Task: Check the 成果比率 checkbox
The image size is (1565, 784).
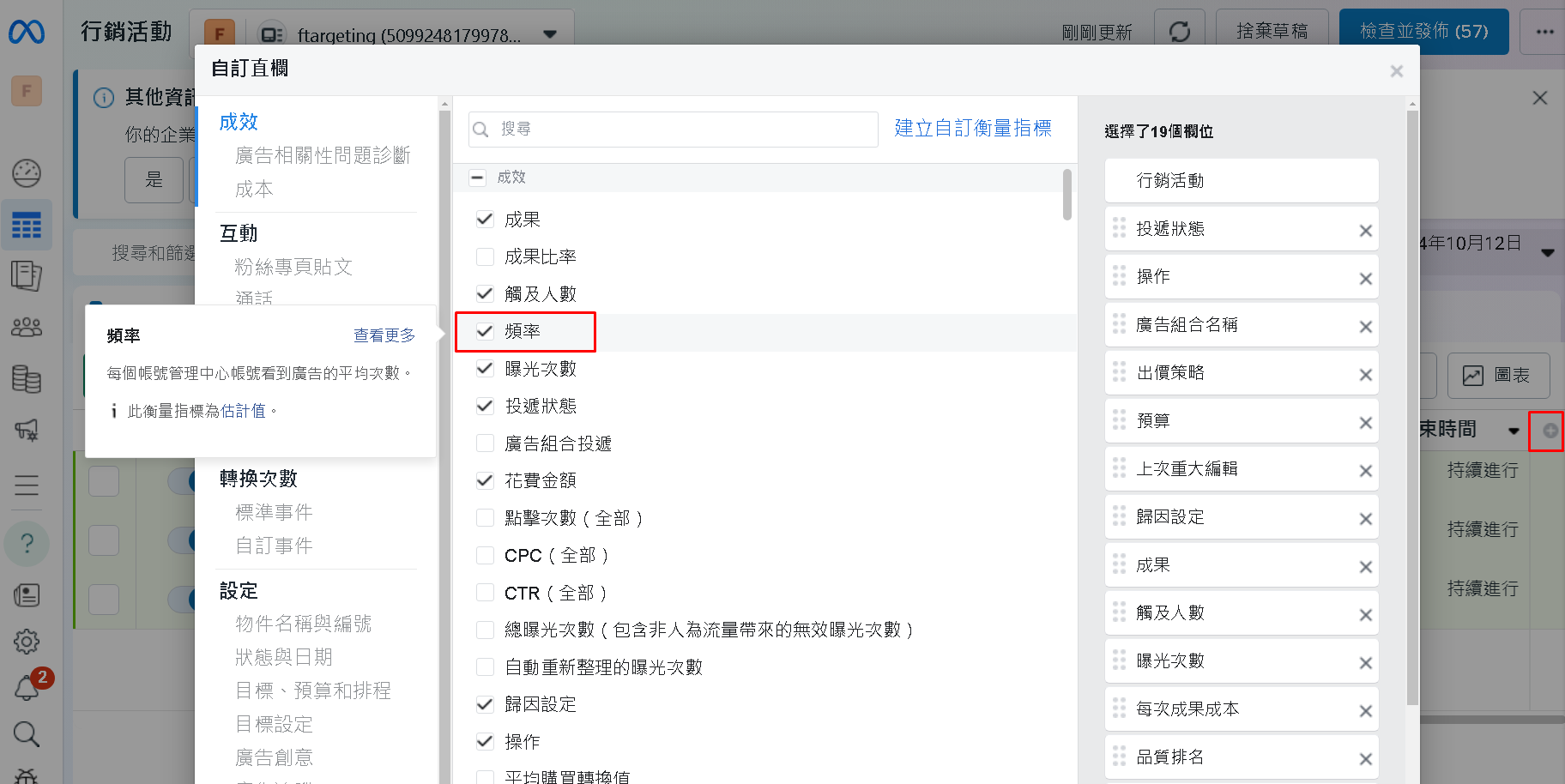Action: tap(485, 256)
